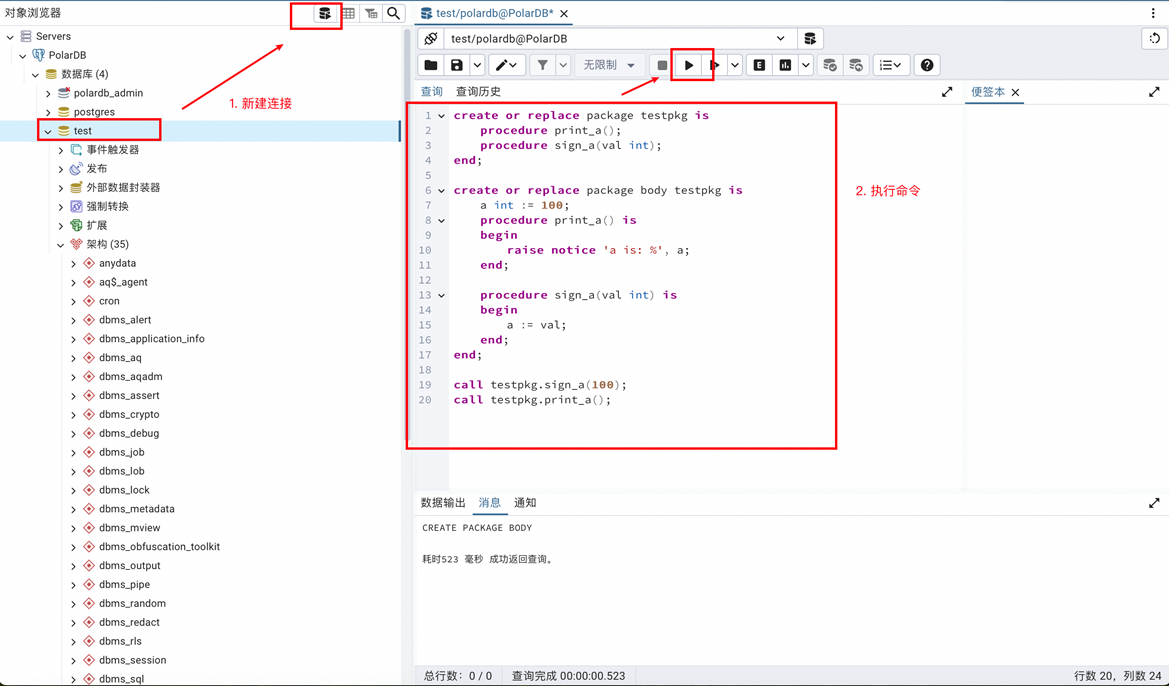Select the 扩展 extensions node
Screen dimensions: 1169x686
97,225
